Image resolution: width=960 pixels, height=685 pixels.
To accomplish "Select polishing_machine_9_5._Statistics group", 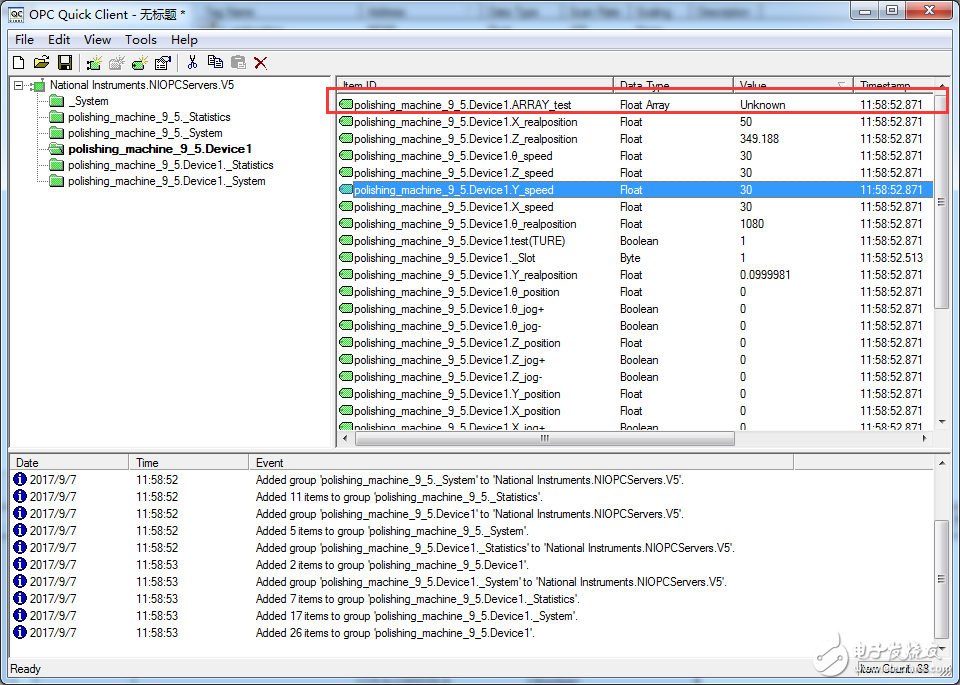I will (149, 117).
